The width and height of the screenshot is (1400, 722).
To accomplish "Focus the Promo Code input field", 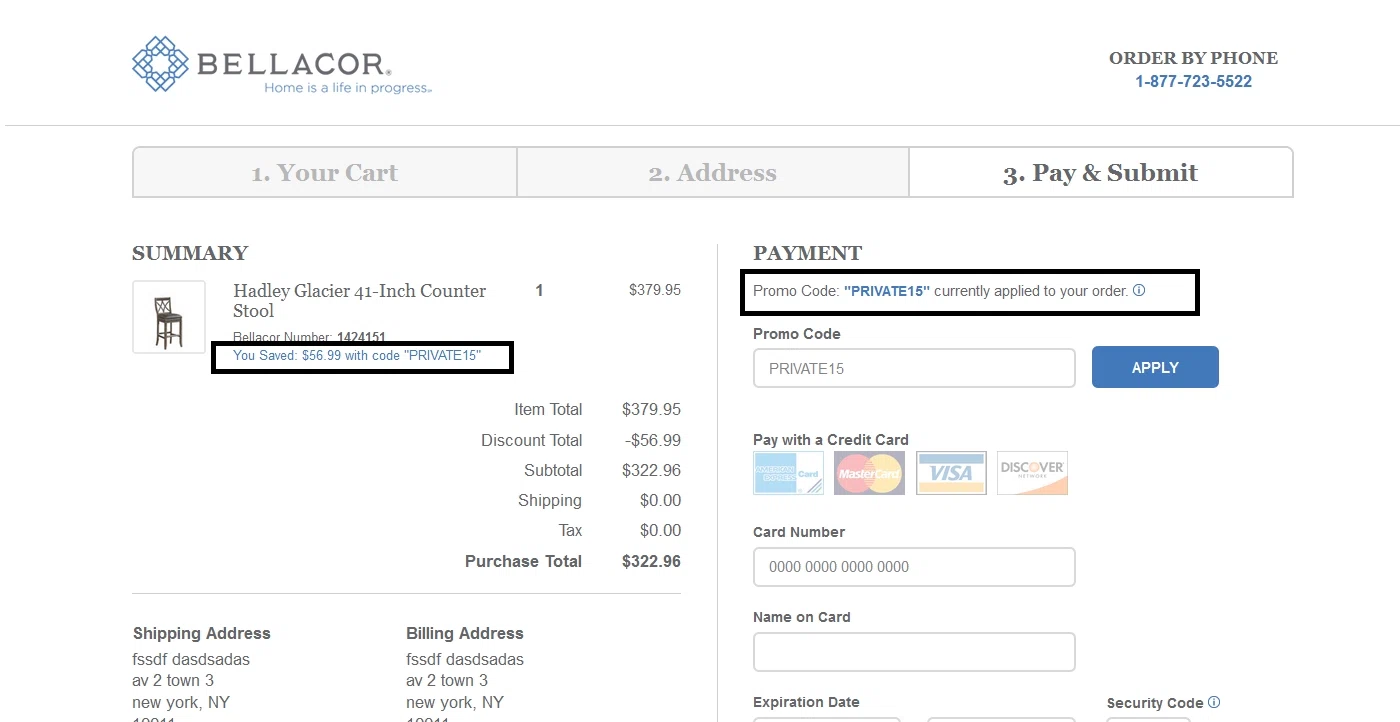I will [x=914, y=368].
